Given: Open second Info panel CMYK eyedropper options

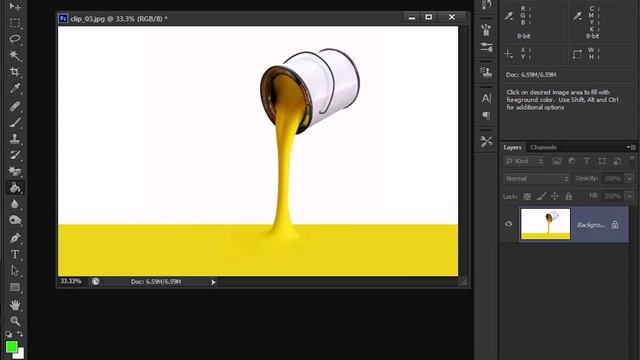Looking at the screenshot, I should (578, 16).
